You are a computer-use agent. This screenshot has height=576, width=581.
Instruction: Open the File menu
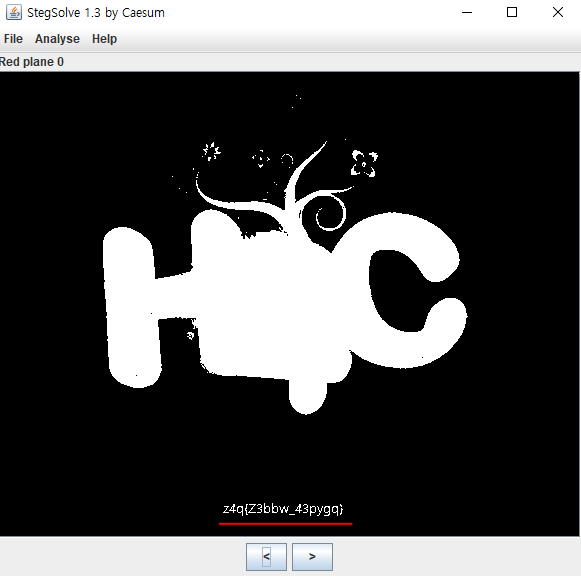tap(13, 39)
